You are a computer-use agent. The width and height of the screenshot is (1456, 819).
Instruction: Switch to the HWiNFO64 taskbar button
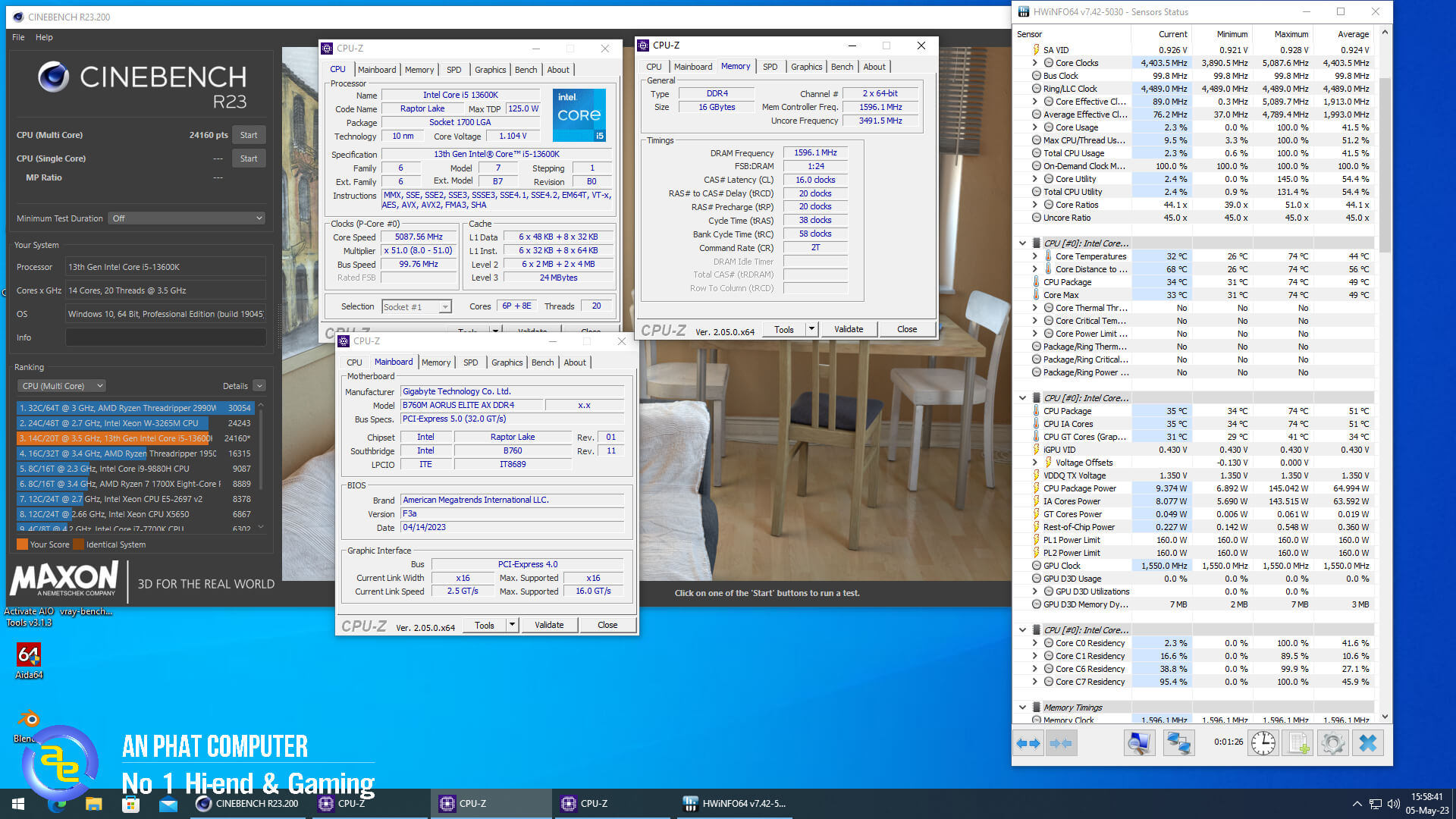(733, 804)
